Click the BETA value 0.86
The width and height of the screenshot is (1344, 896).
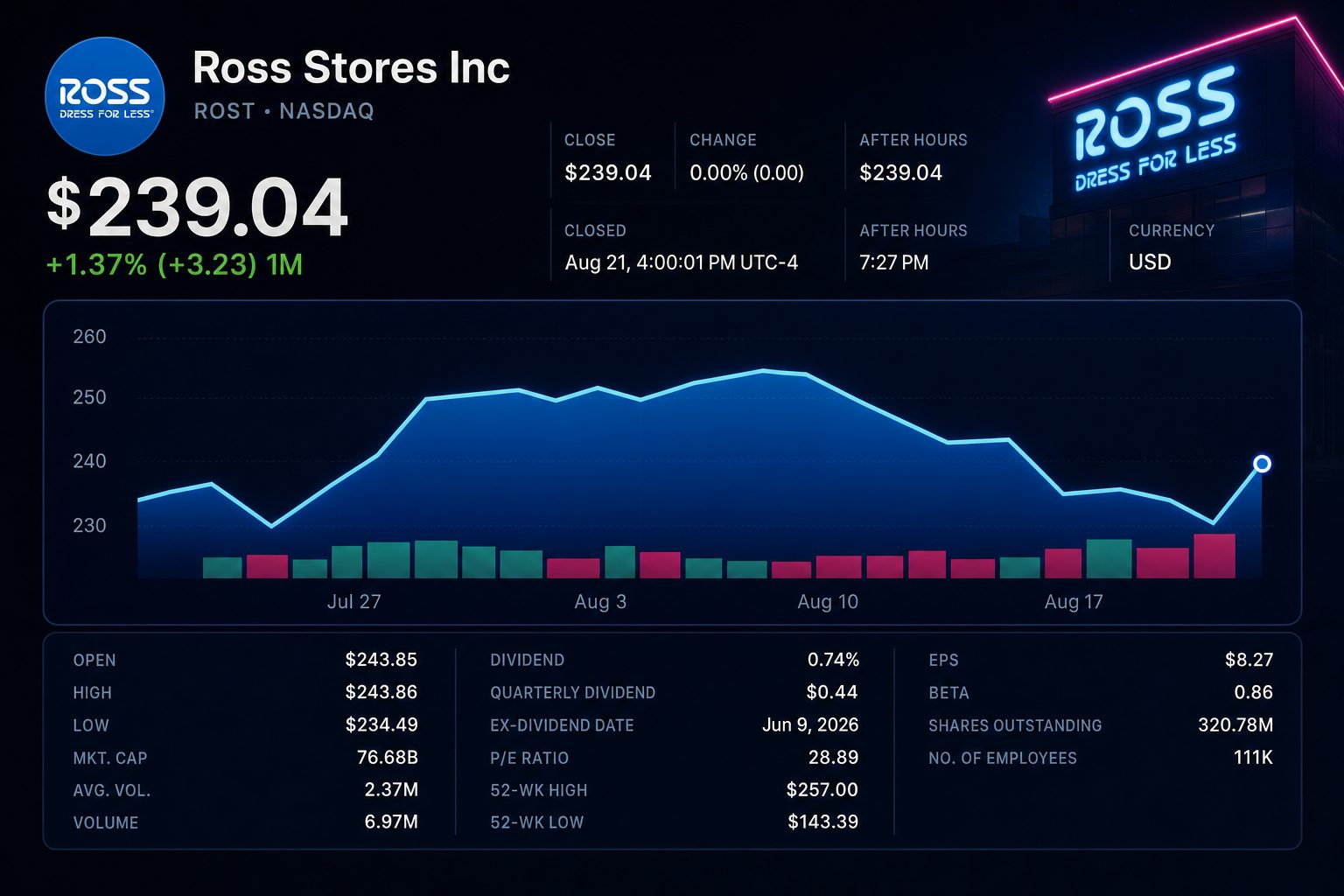[x=1253, y=692]
